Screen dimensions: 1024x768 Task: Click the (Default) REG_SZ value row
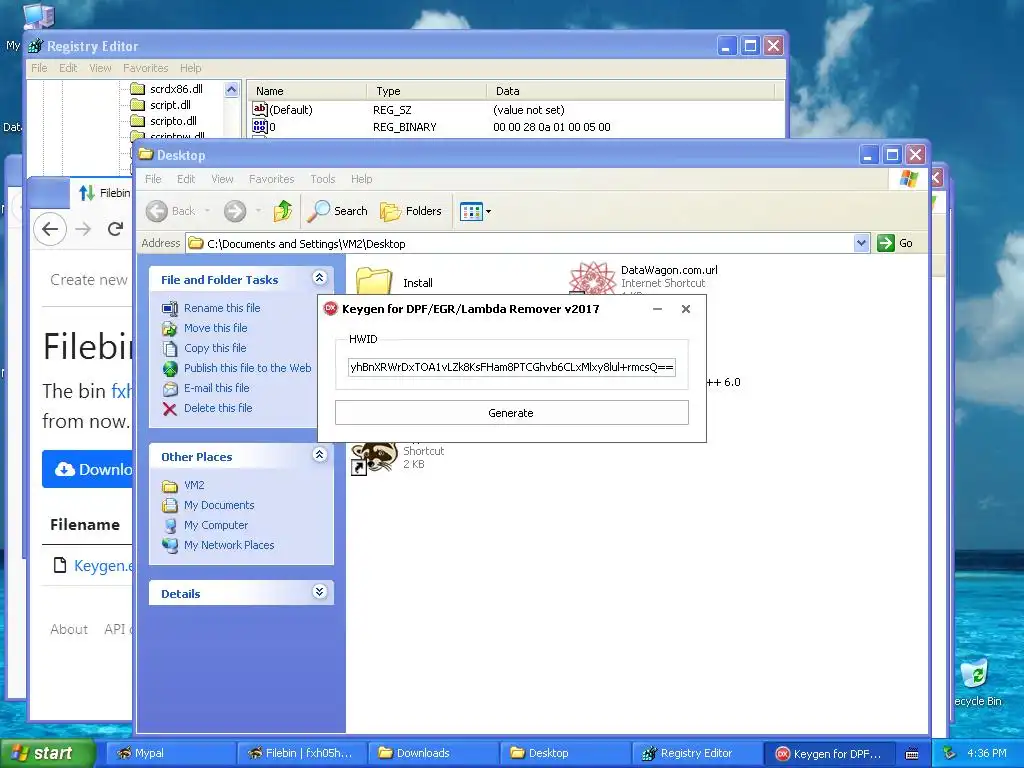(x=516, y=110)
